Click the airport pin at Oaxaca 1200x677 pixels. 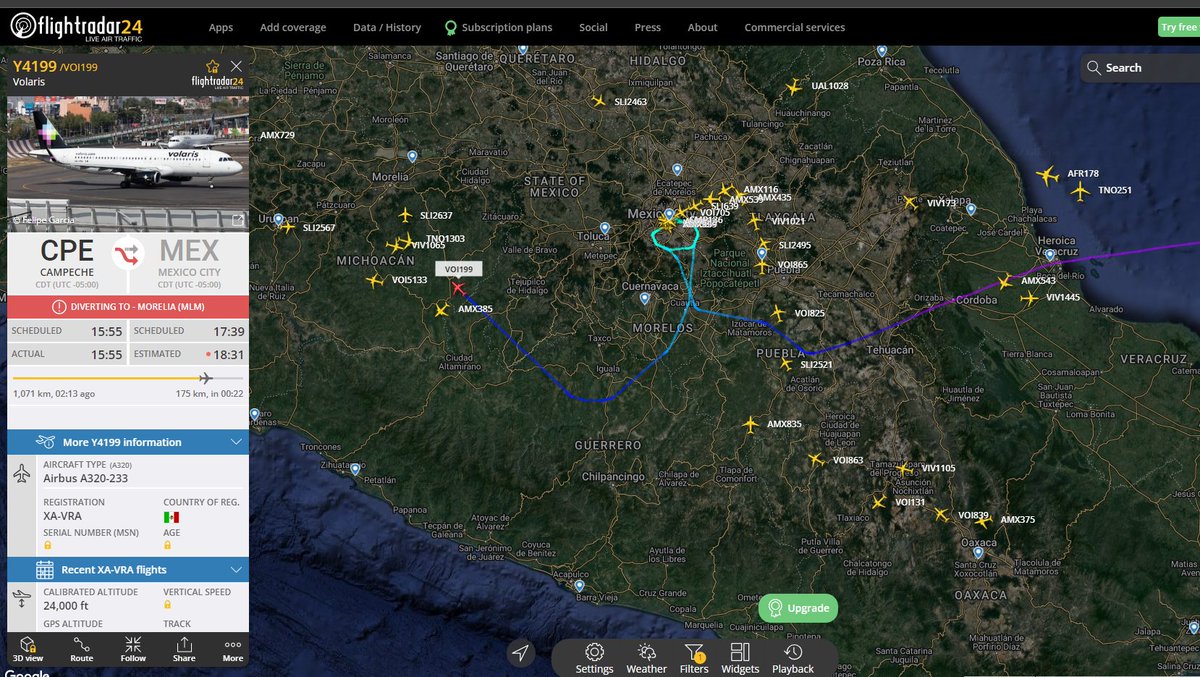point(978,551)
